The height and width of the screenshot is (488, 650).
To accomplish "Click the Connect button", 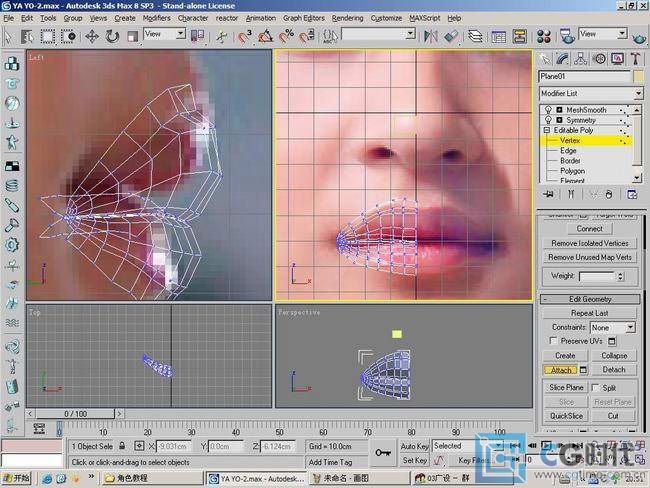I will coord(589,228).
